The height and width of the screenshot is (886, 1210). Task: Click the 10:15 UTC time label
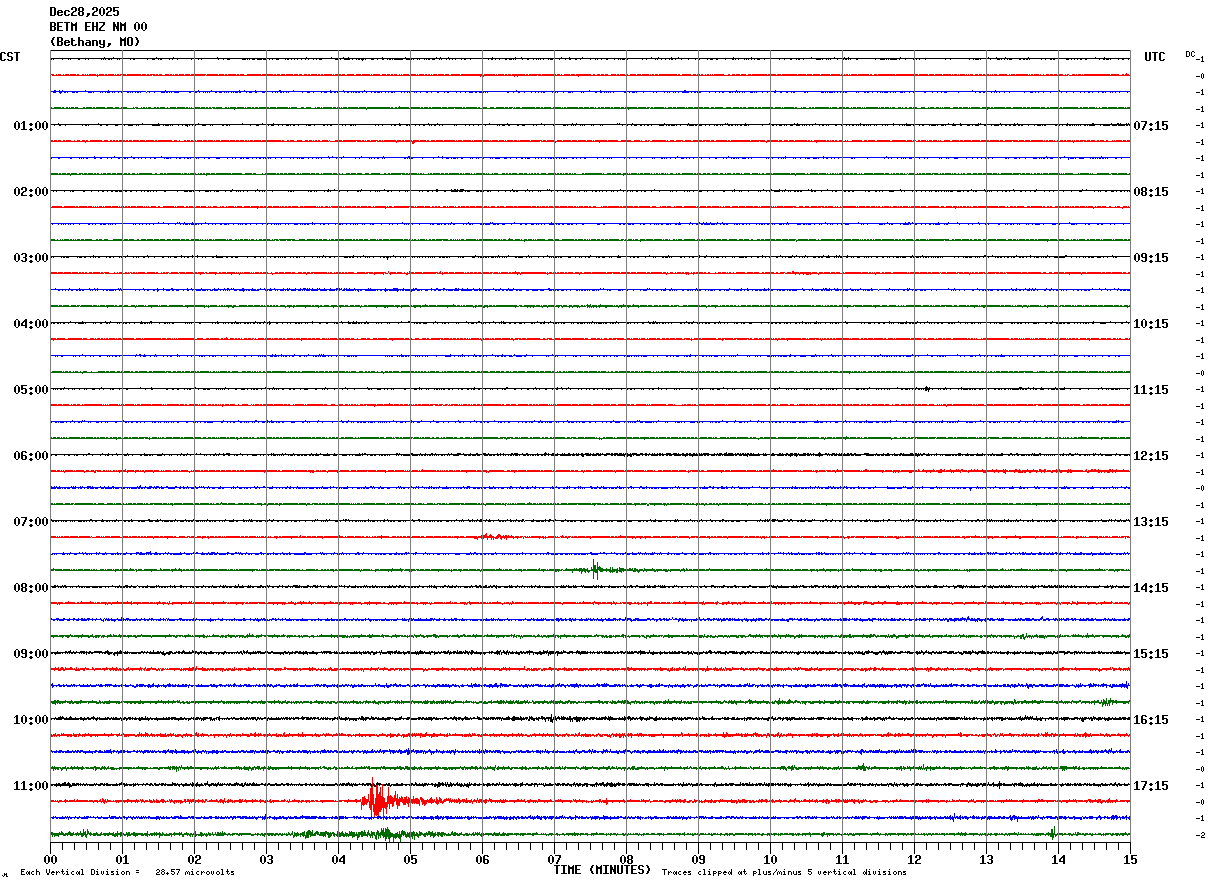point(1151,324)
